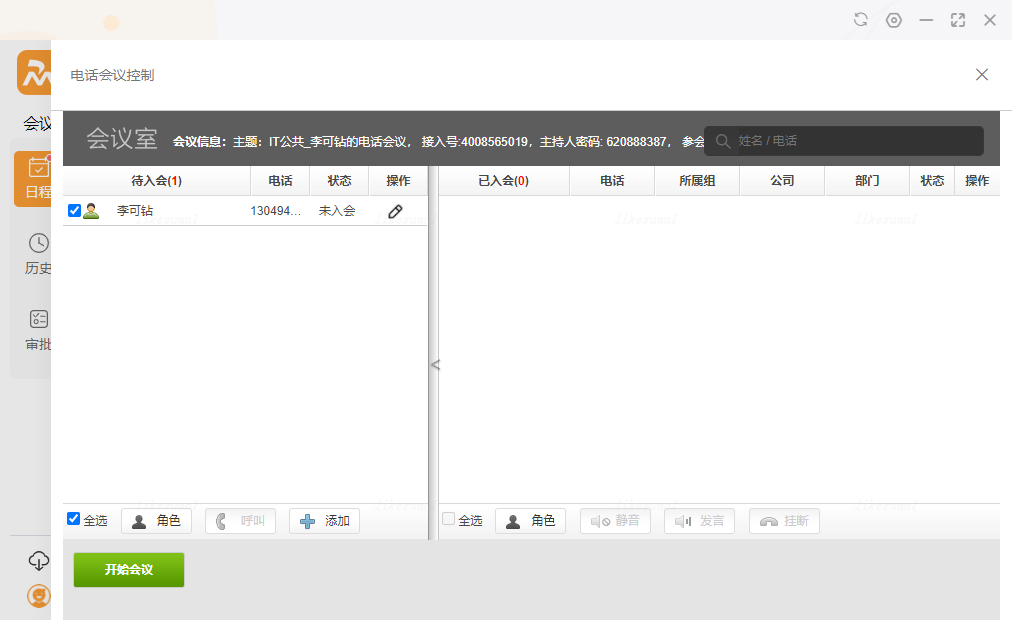This screenshot has width=1012, height=620.
Task: Enable 全选 checkbox under joined list
Action: 449,519
